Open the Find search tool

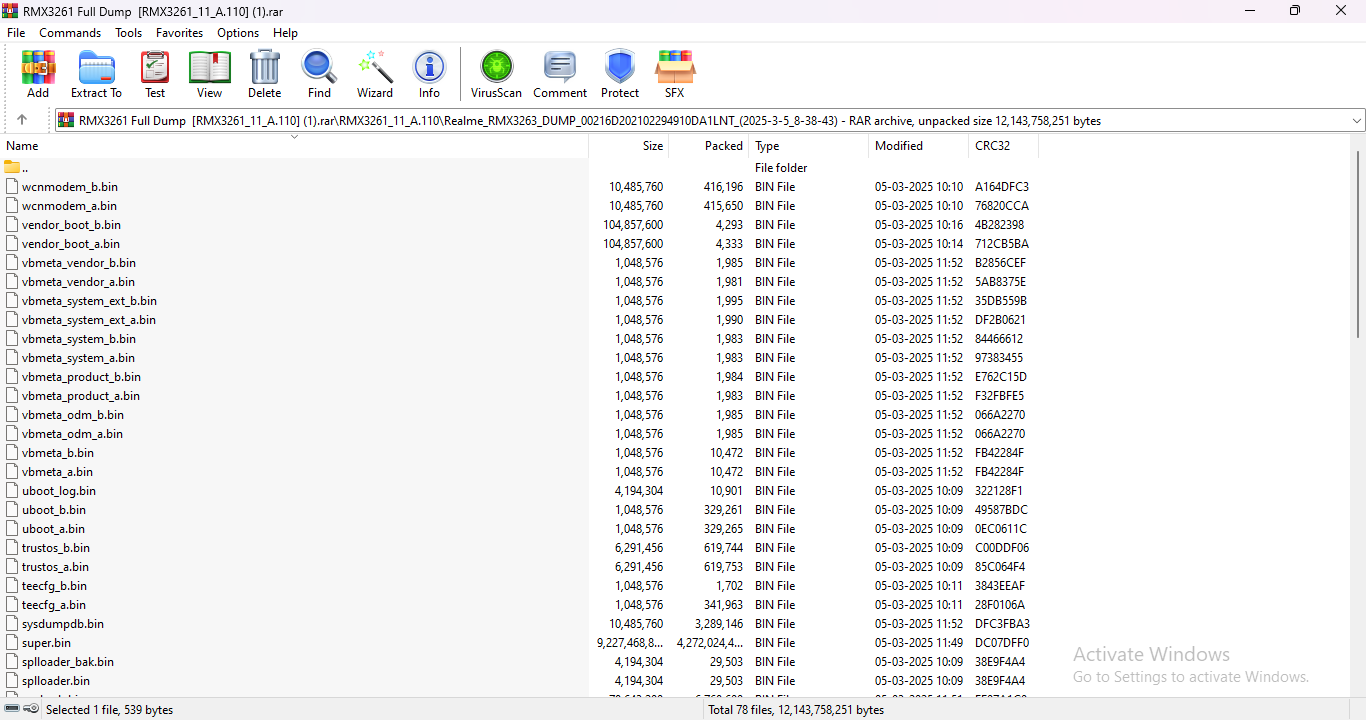[x=319, y=75]
